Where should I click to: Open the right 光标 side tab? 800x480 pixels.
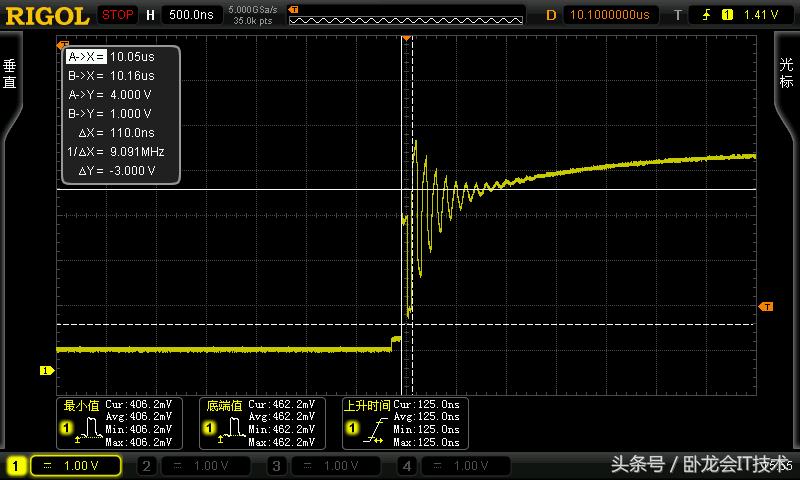(788, 75)
